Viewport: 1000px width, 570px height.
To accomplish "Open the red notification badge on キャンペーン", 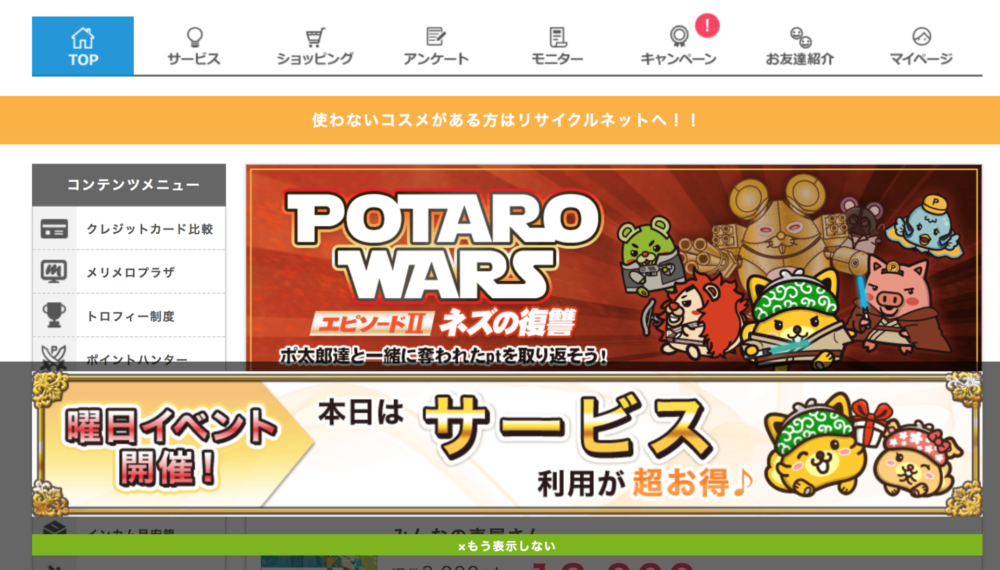I will 707,26.
